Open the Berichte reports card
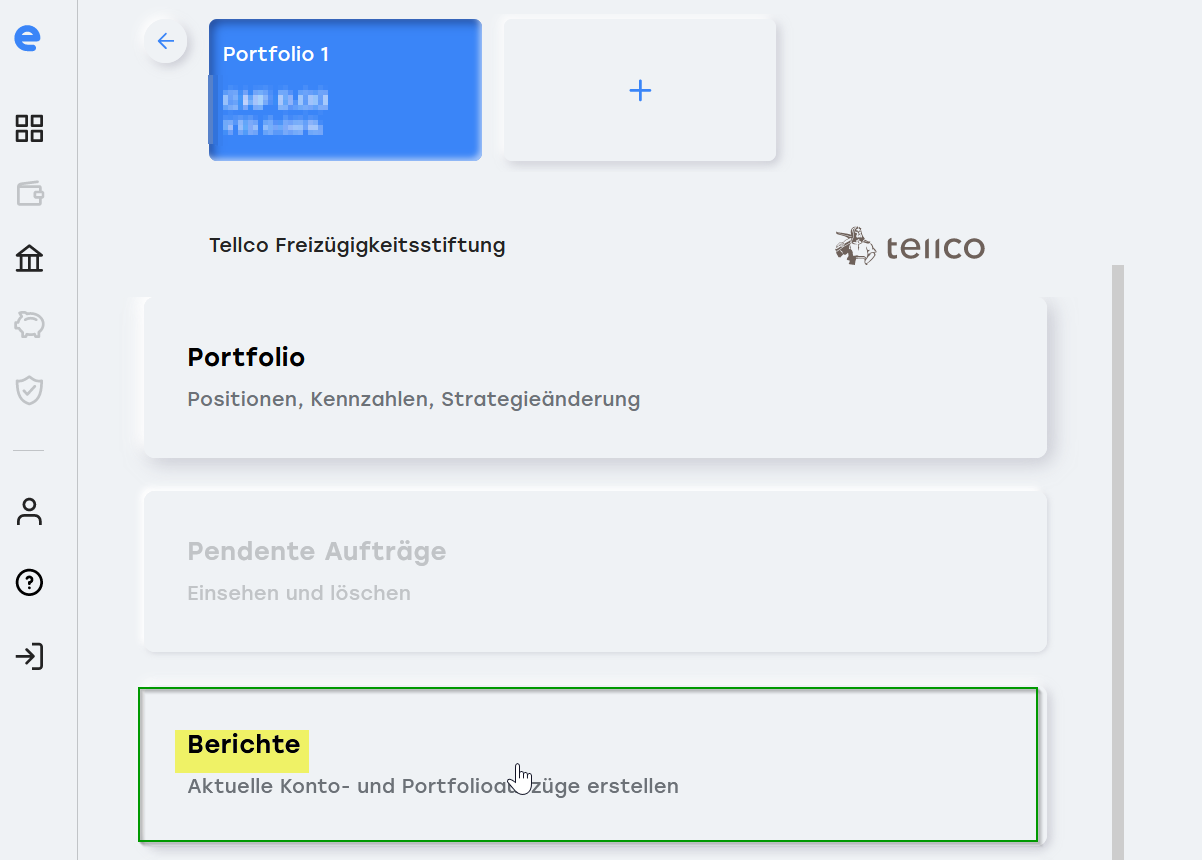This screenshot has height=860, width=1202. click(588, 765)
